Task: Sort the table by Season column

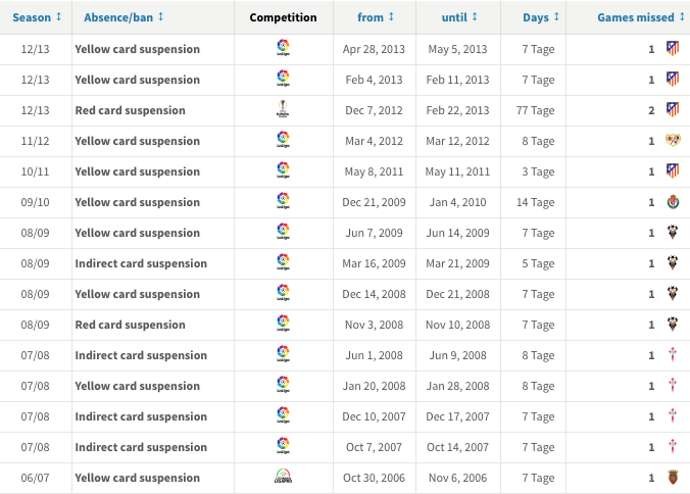Action: tap(37, 17)
